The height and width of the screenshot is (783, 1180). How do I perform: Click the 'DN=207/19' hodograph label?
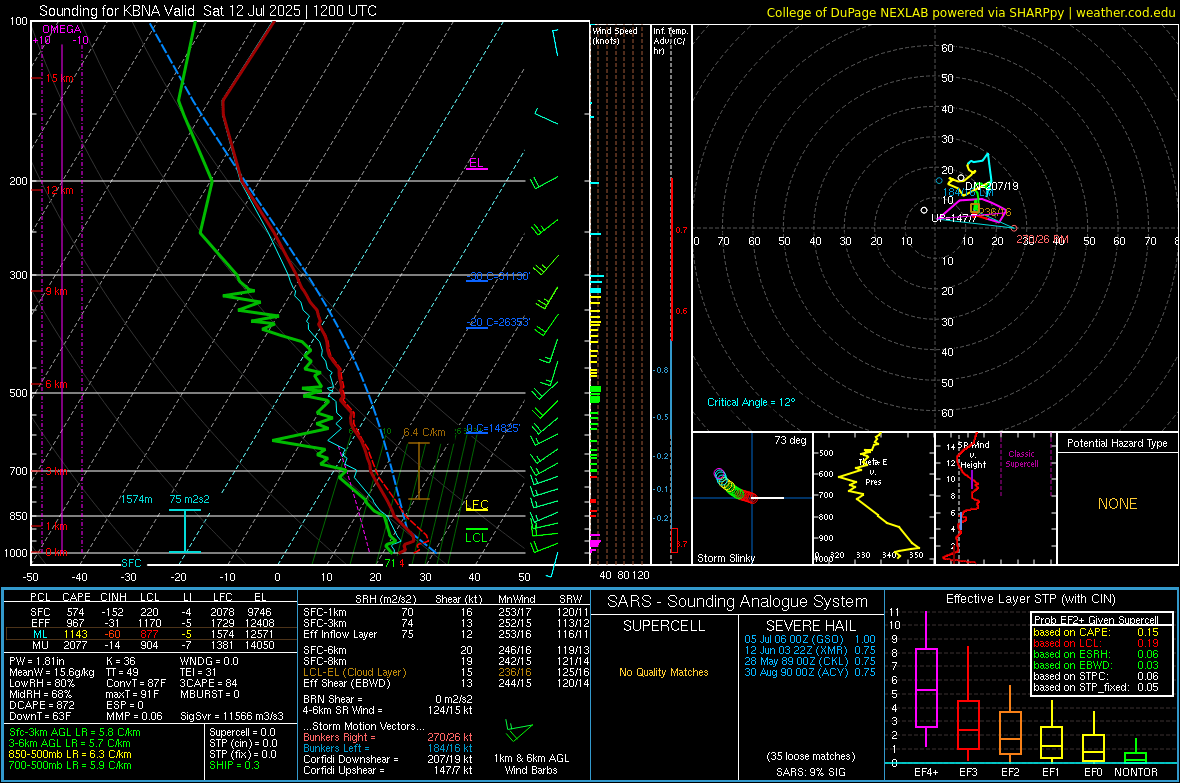(x=992, y=186)
